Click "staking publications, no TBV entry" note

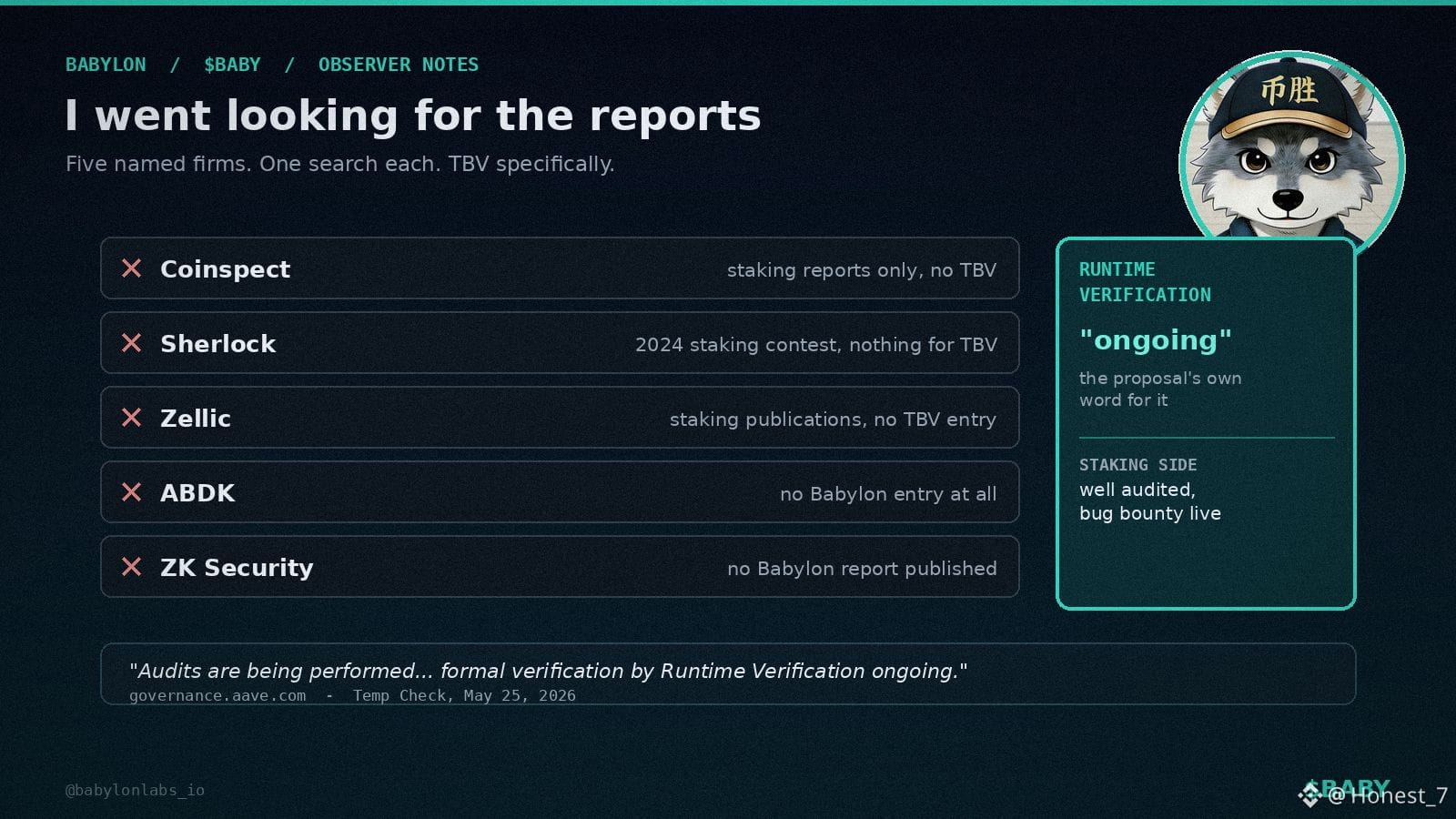pyautogui.click(x=834, y=420)
